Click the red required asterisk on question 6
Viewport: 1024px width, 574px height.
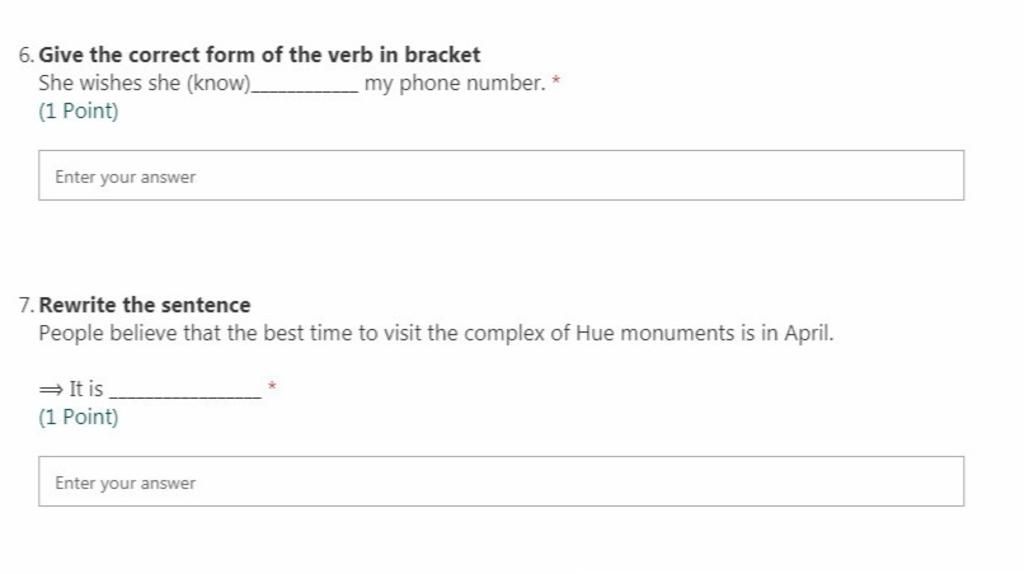(556, 81)
